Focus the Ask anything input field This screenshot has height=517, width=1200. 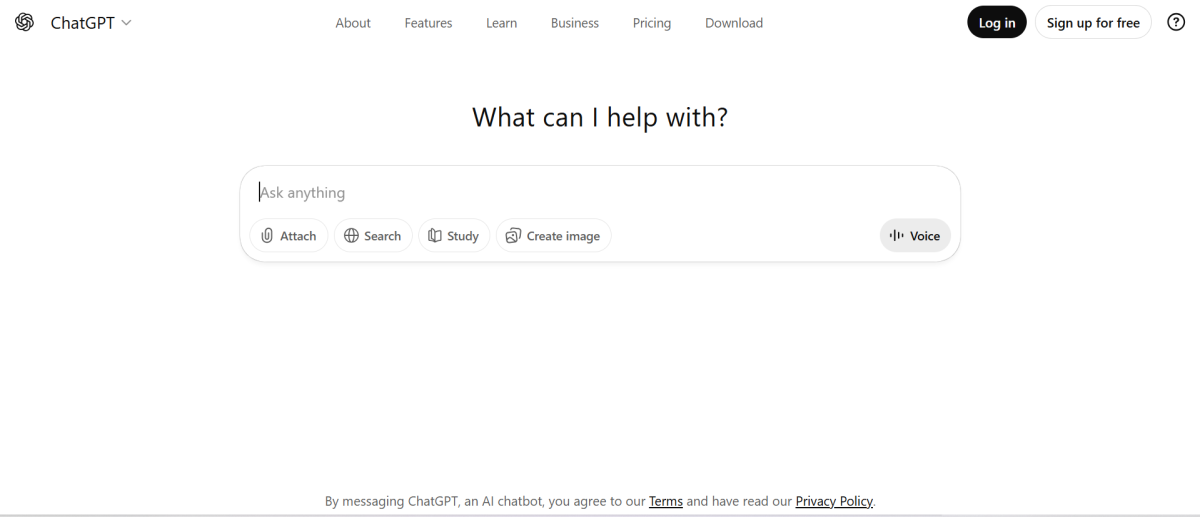click(x=600, y=192)
